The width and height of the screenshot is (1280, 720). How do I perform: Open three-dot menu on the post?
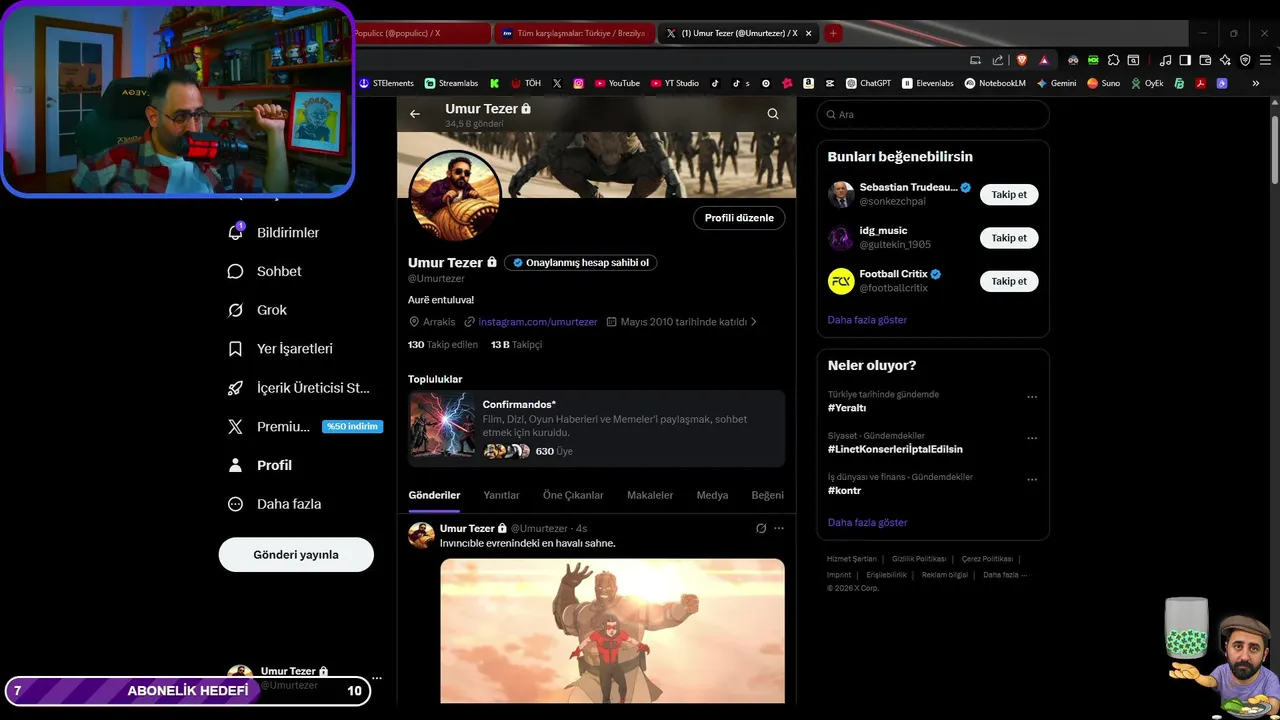779,528
